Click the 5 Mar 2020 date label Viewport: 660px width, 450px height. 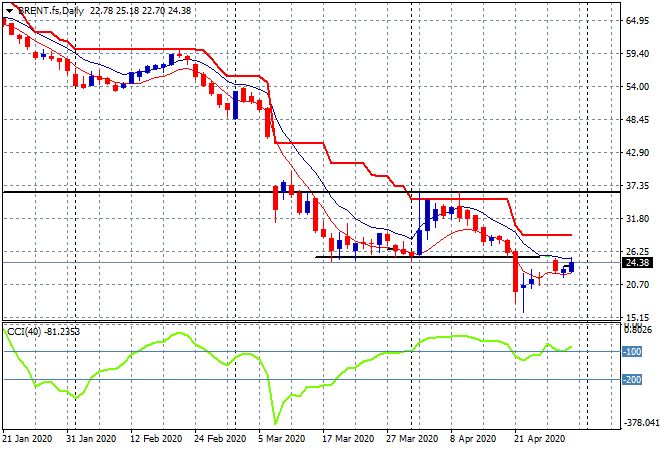(x=282, y=439)
